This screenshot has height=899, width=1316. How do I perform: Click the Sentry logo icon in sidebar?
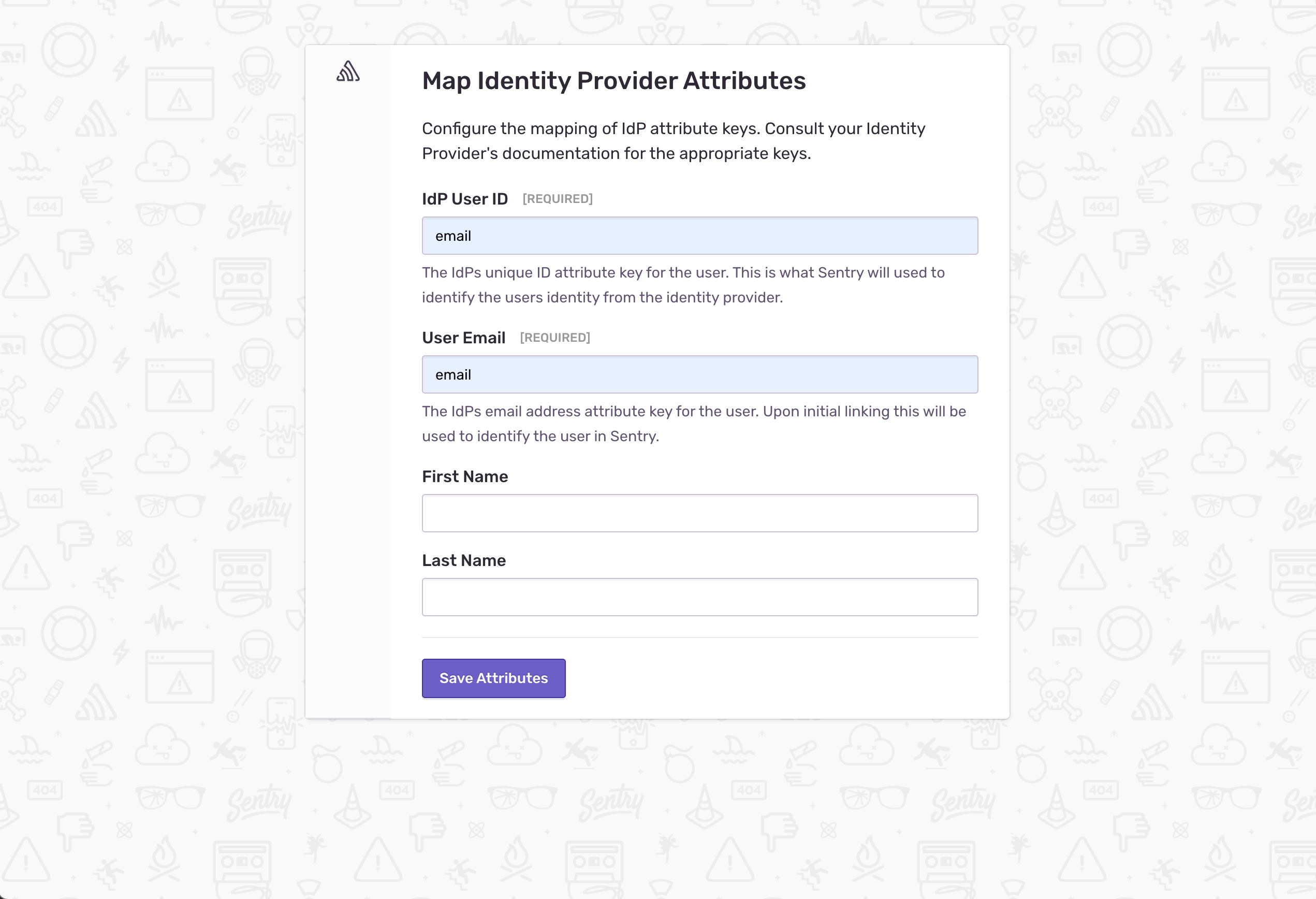tap(348, 71)
